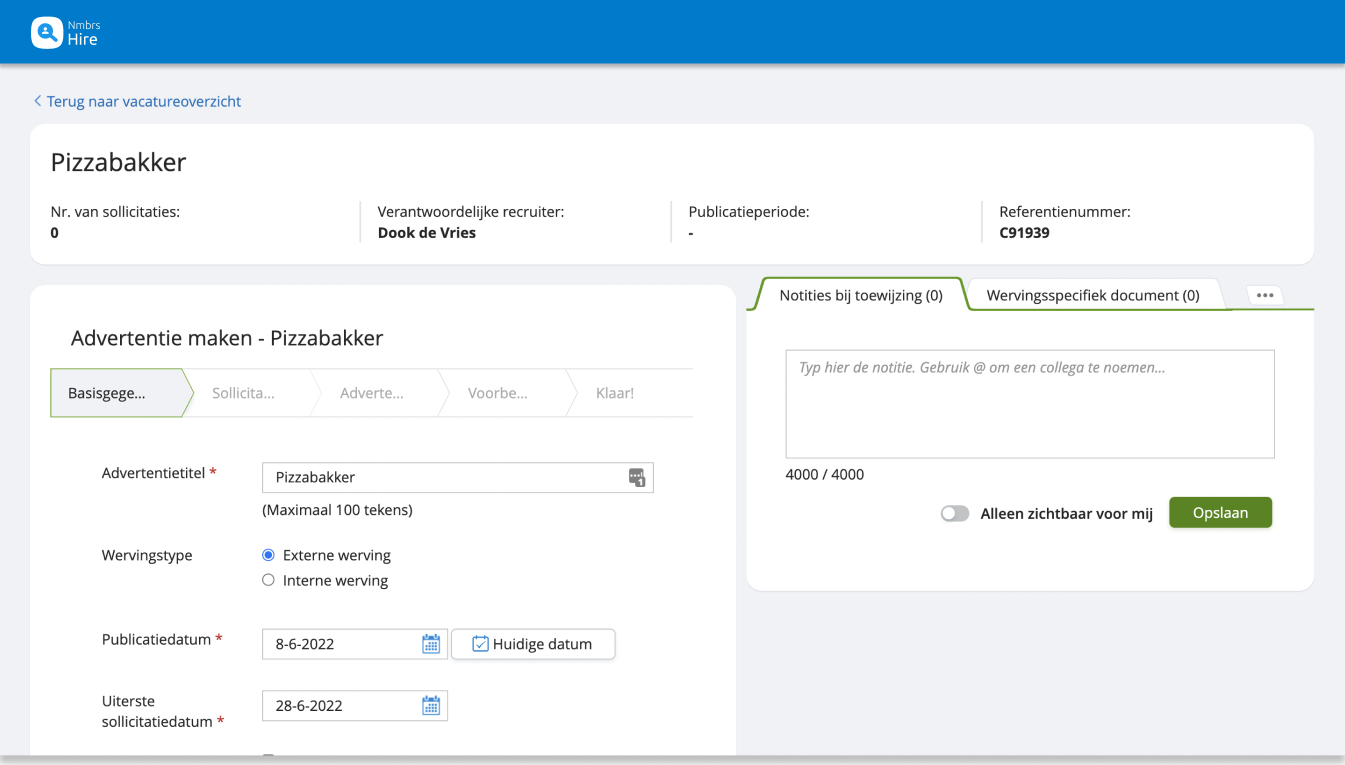This screenshot has width=1345, height=765.
Task: Click the Huidige datum button
Action: (x=533, y=644)
